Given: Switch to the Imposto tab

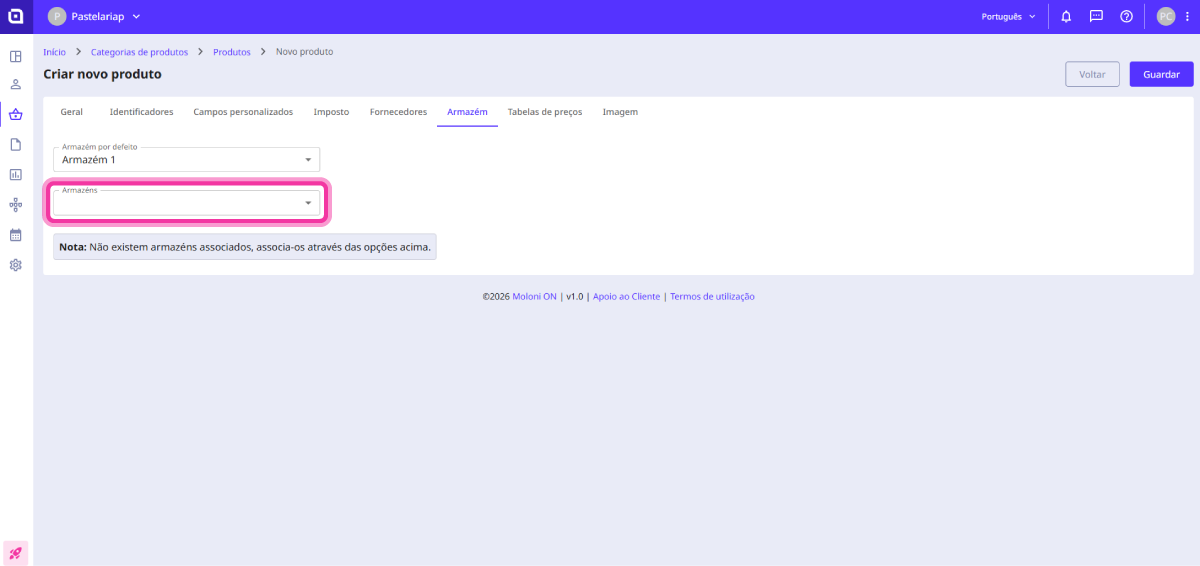Looking at the screenshot, I should point(331,112).
